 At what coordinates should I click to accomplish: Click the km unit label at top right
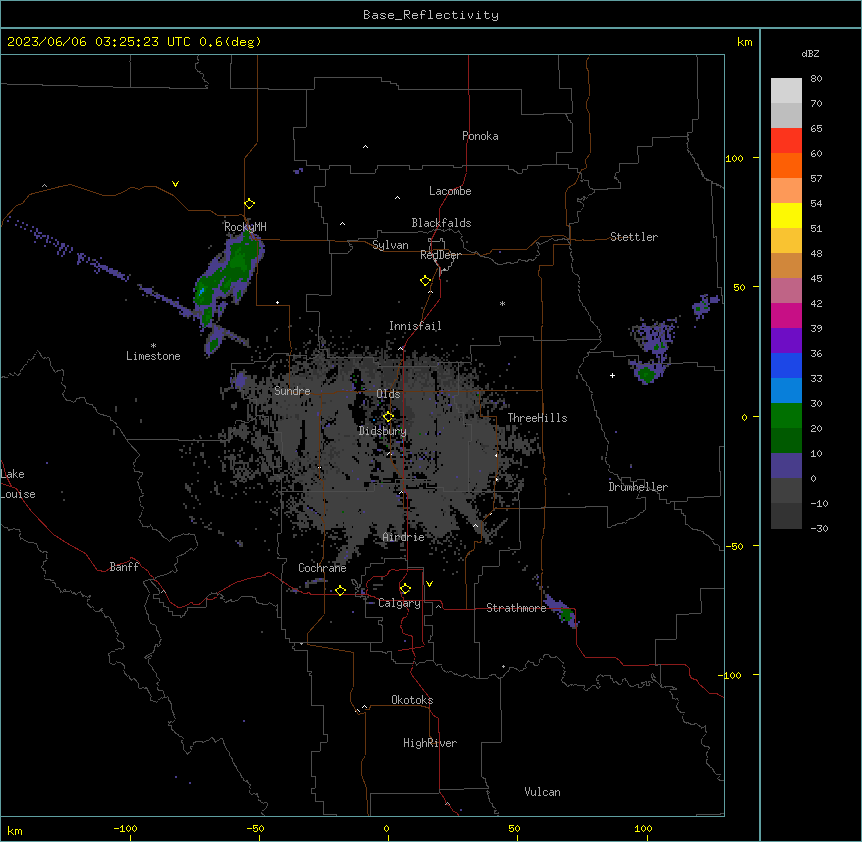[x=744, y=42]
